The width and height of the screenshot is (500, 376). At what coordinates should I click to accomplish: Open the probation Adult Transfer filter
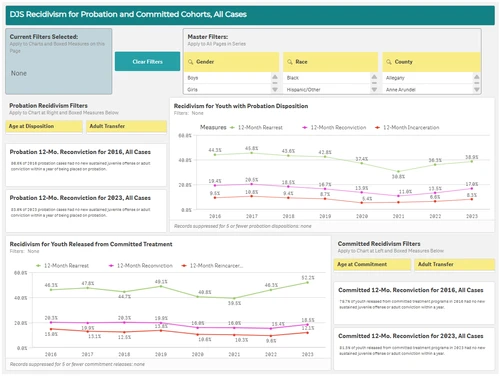(x=127, y=126)
